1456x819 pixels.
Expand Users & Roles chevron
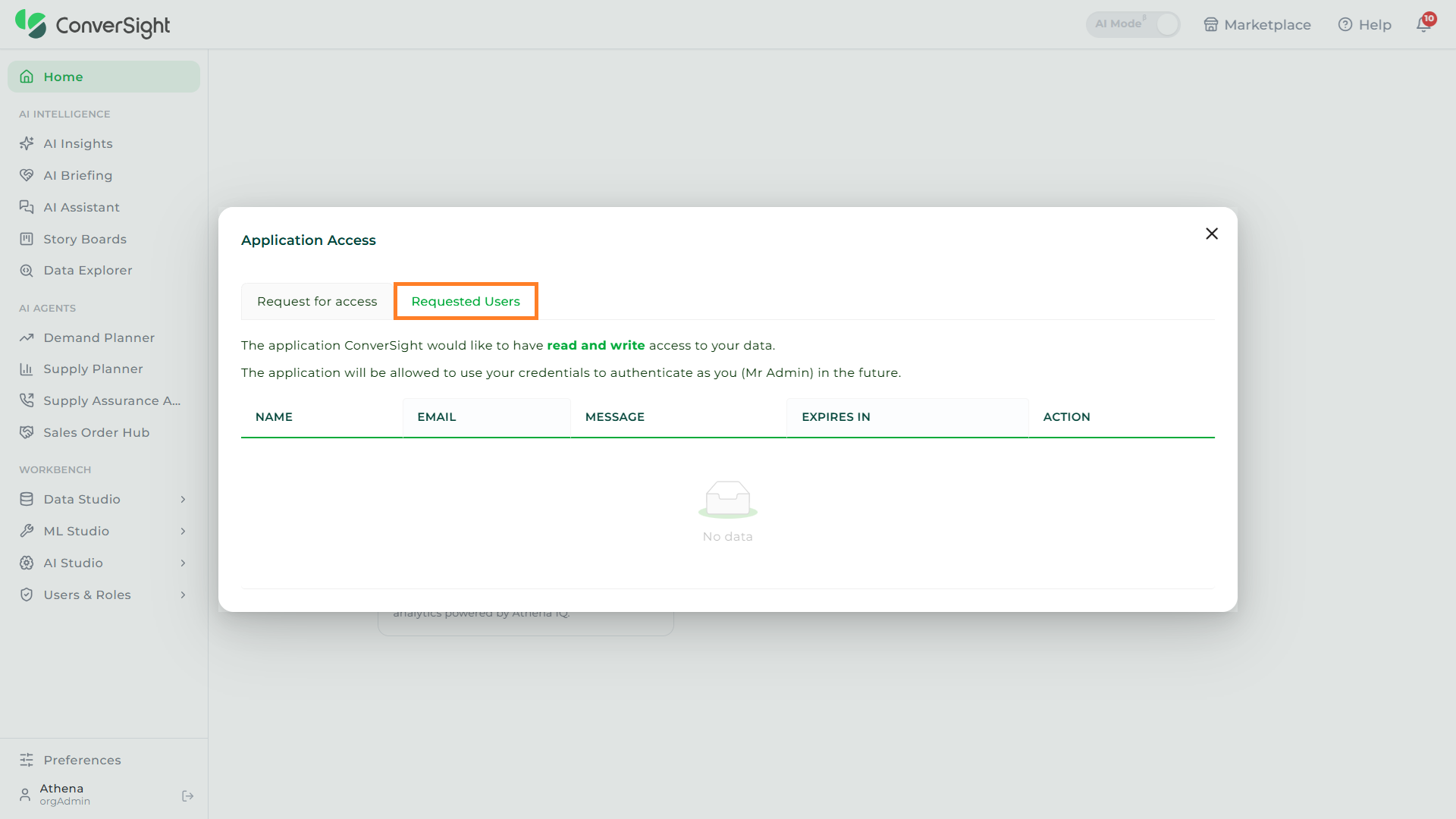pos(183,595)
